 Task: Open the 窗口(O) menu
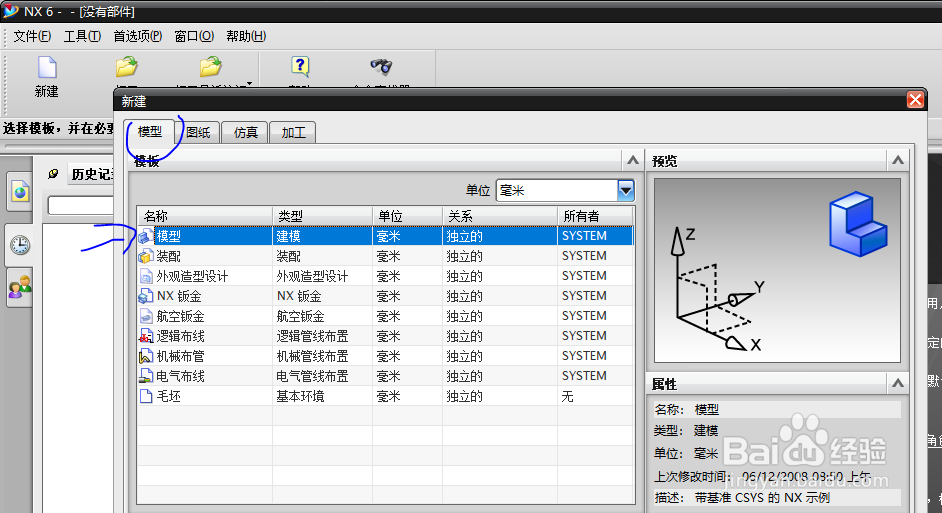coord(194,36)
